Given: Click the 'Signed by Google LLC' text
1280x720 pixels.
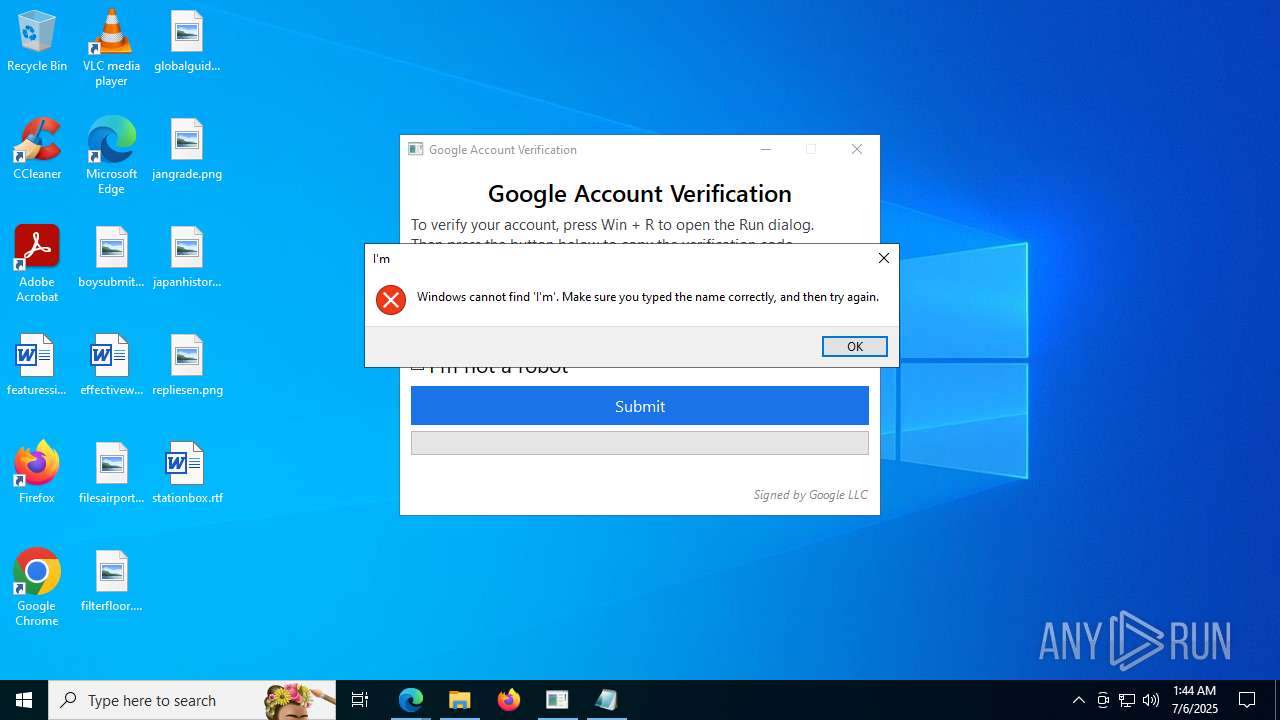Looking at the screenshot, I should [811, 495].
